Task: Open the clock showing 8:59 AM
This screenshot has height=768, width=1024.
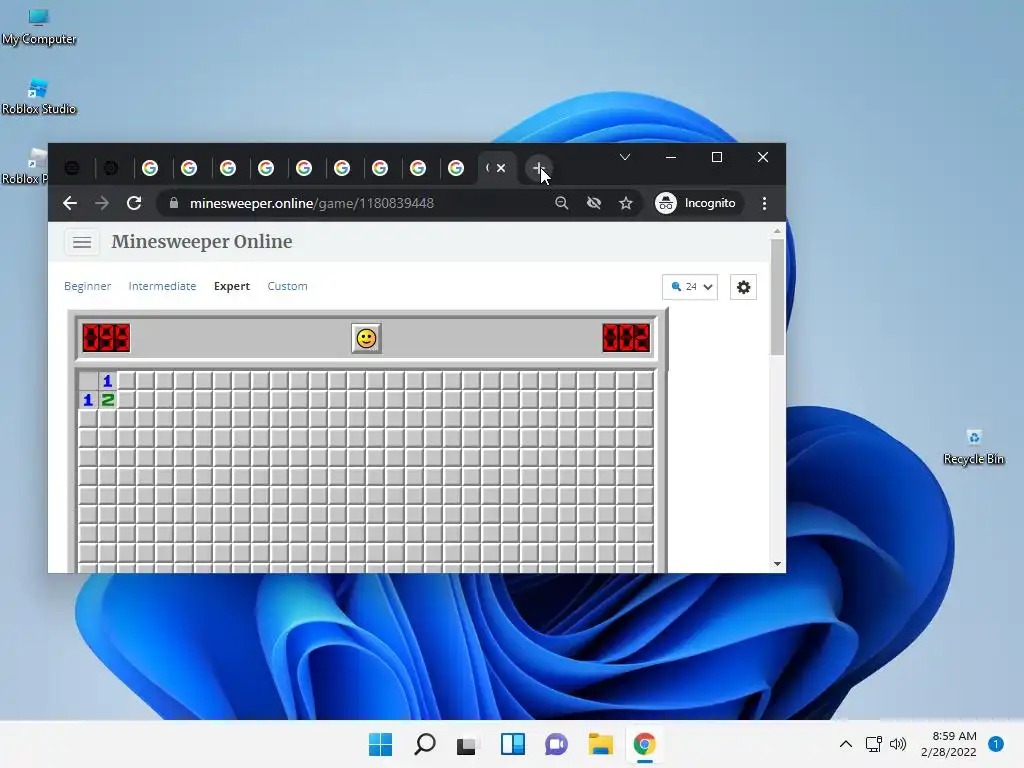Action: click(949, 744)
